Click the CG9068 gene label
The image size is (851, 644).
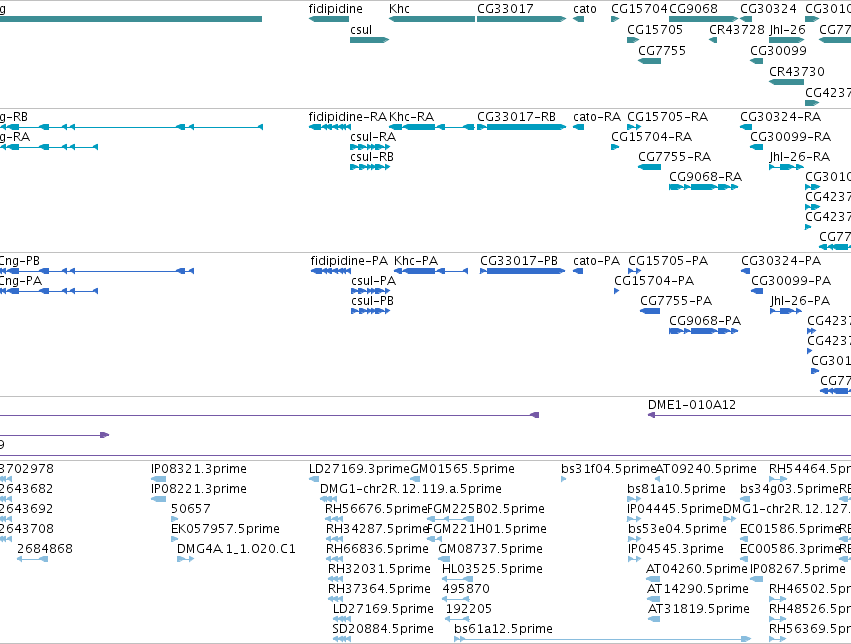click(693, 9)
